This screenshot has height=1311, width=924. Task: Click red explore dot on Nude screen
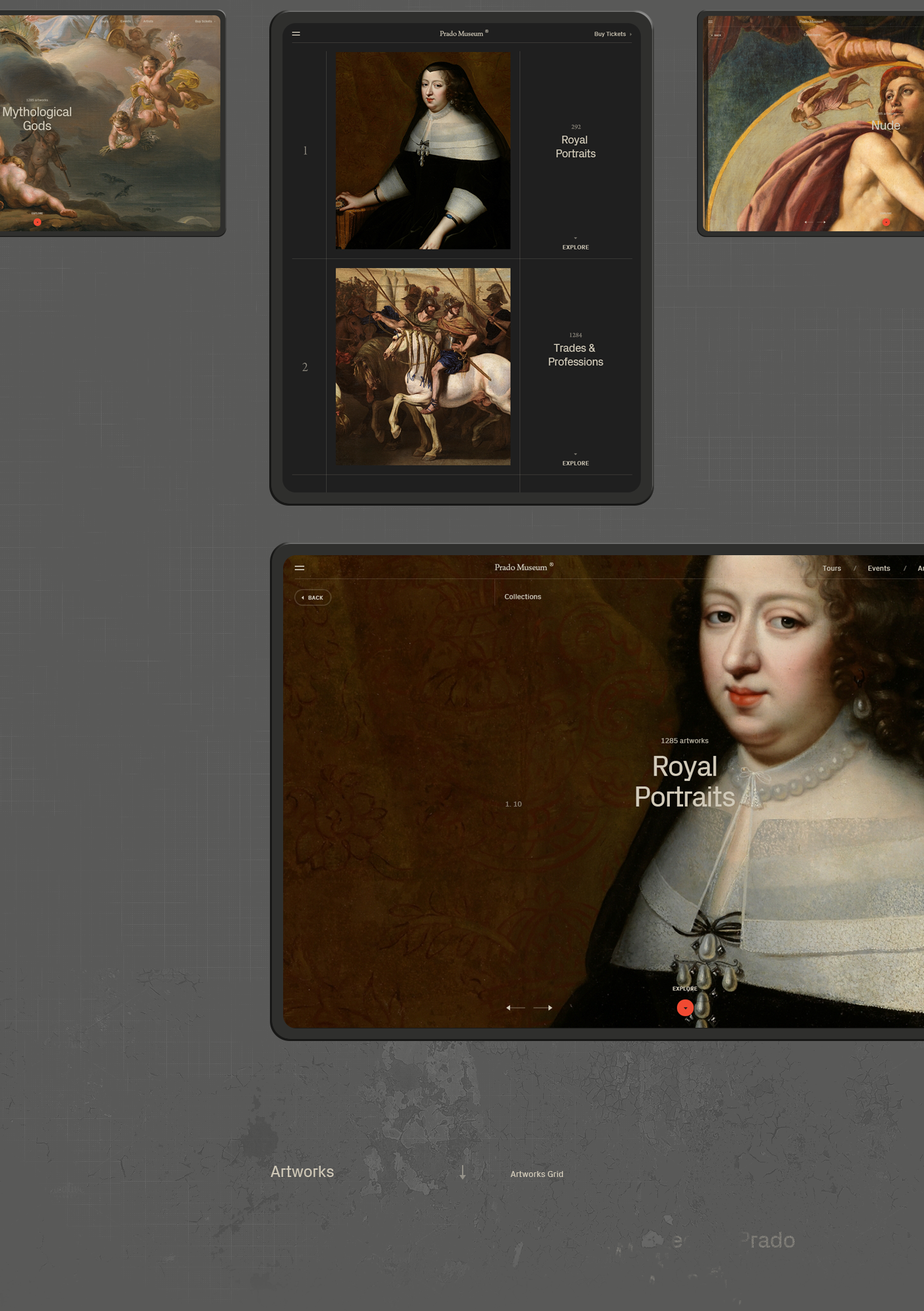[886, 222]
